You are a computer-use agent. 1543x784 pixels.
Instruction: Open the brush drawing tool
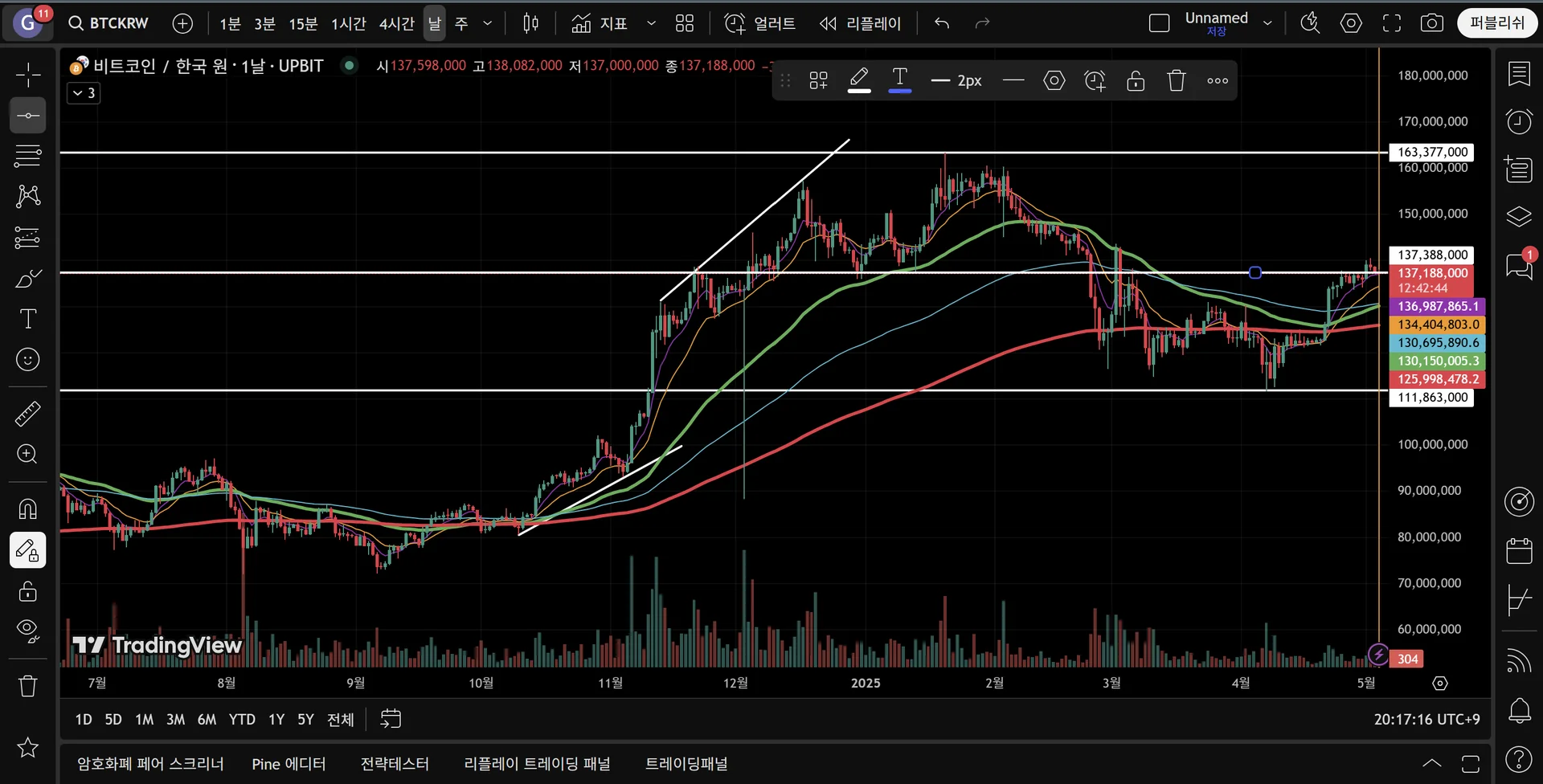coord(27,278)
